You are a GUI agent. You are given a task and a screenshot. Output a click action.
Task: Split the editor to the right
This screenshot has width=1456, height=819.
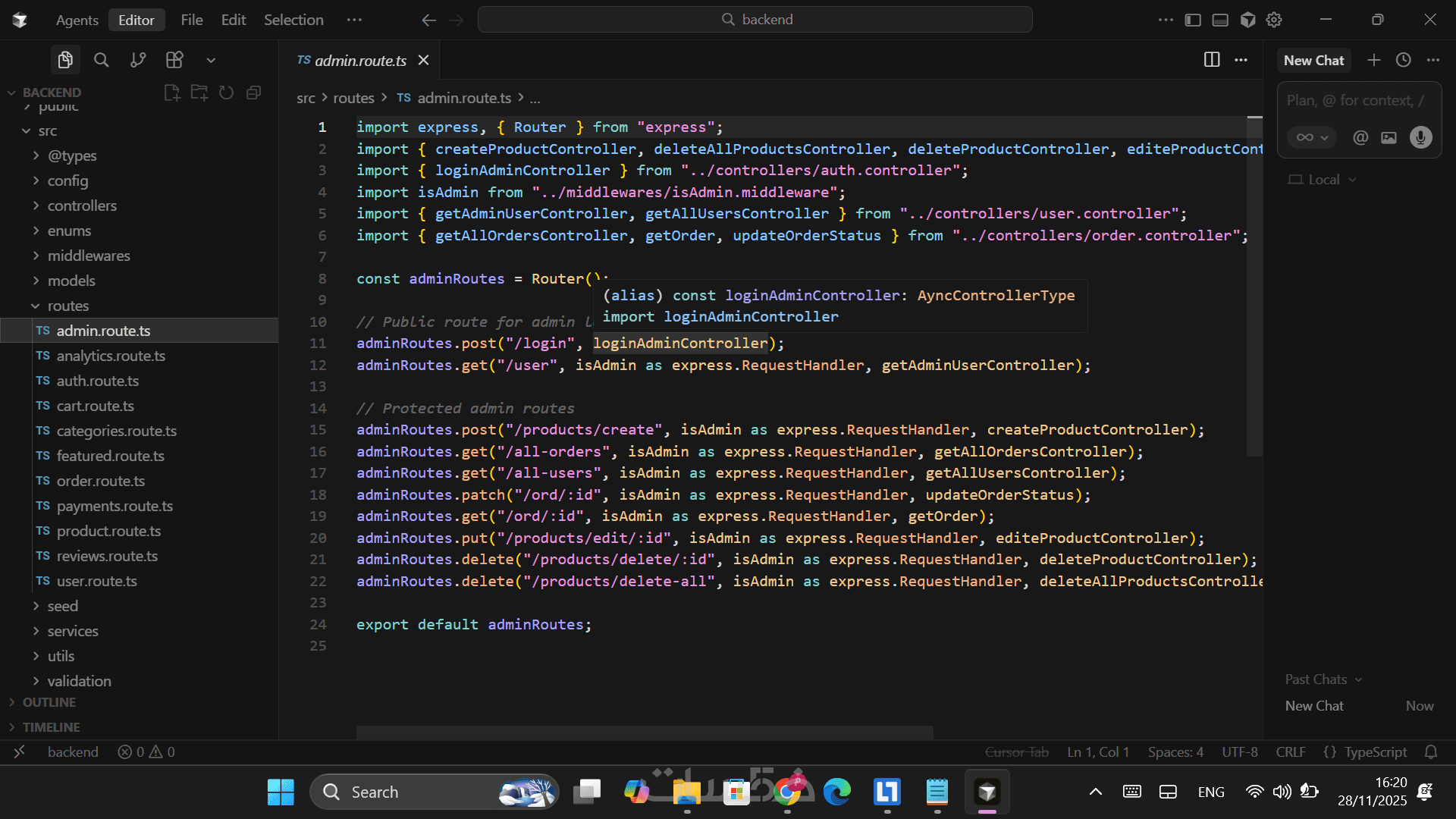(x=1212, y=60)
